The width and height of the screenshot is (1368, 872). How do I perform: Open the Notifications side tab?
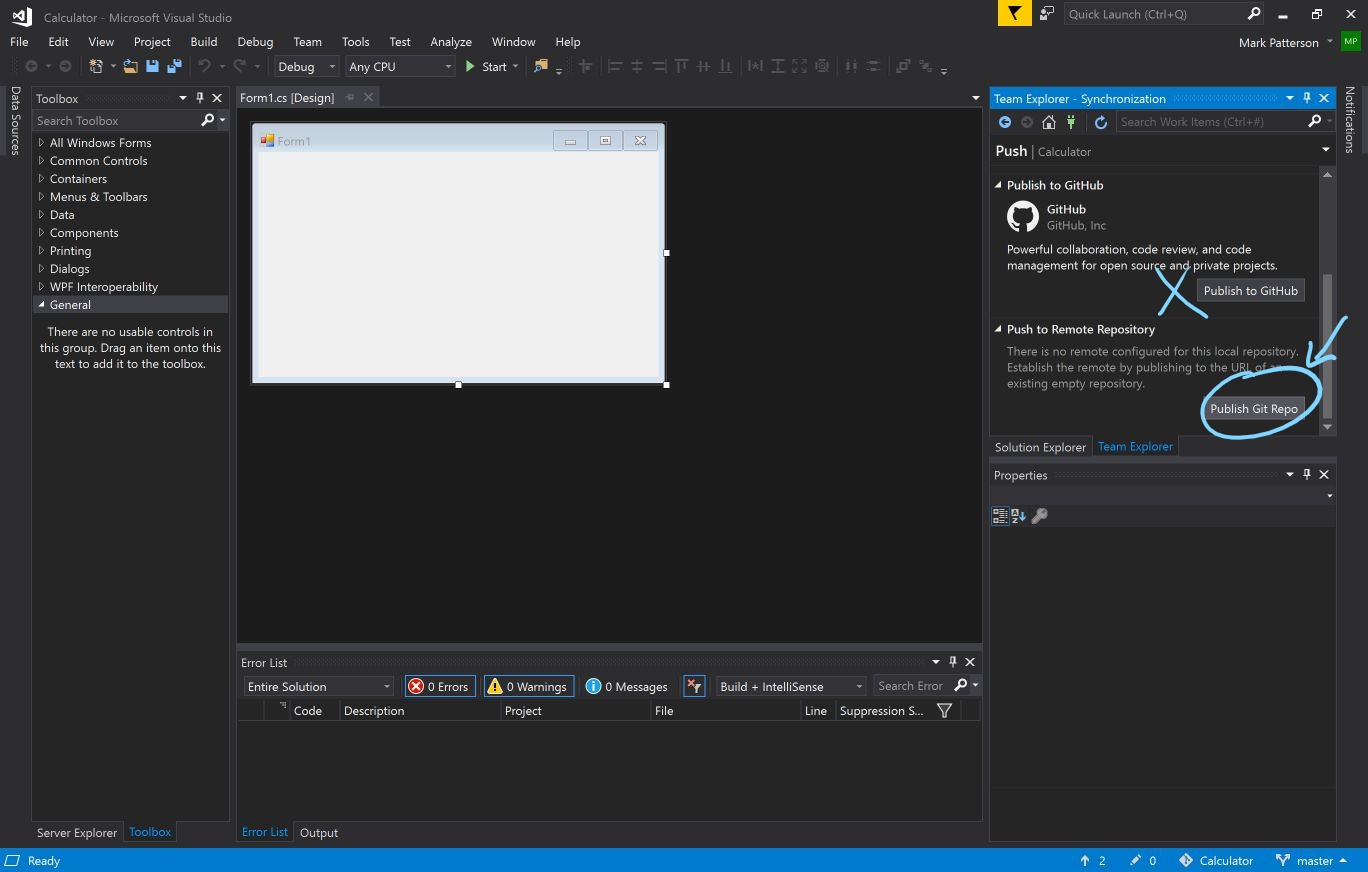1350,120
